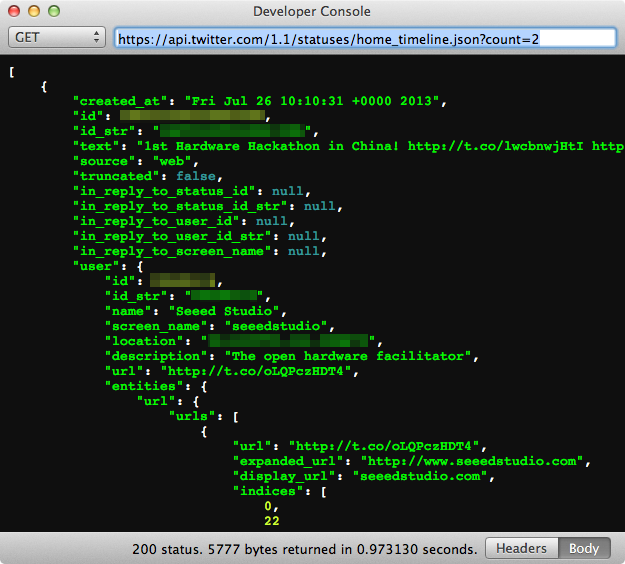Screen dimensions: 625x564
Task: Click the expanded_url value "http://www.seeedstudio.com"
Action: (472, 462)
